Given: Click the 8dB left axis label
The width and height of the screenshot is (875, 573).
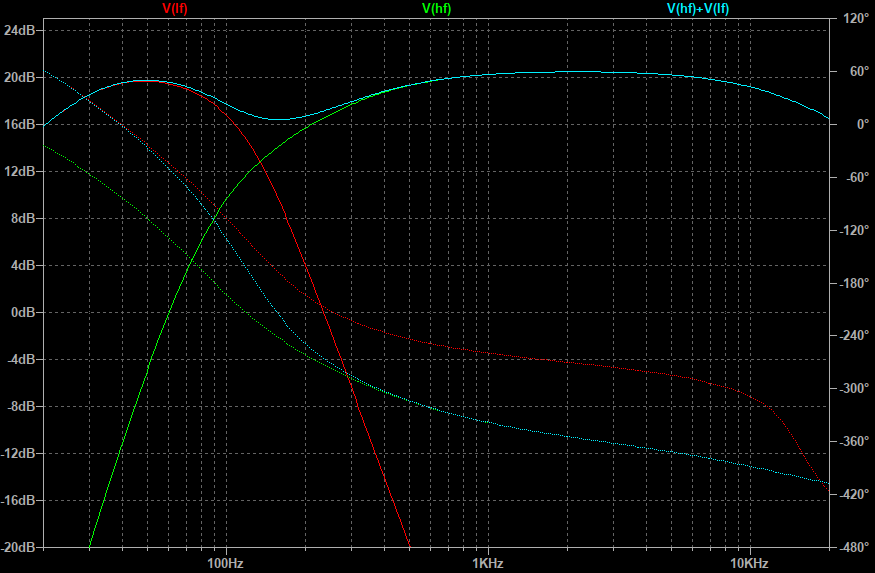Looking at the screenshot, I should (x=23, y=218).
